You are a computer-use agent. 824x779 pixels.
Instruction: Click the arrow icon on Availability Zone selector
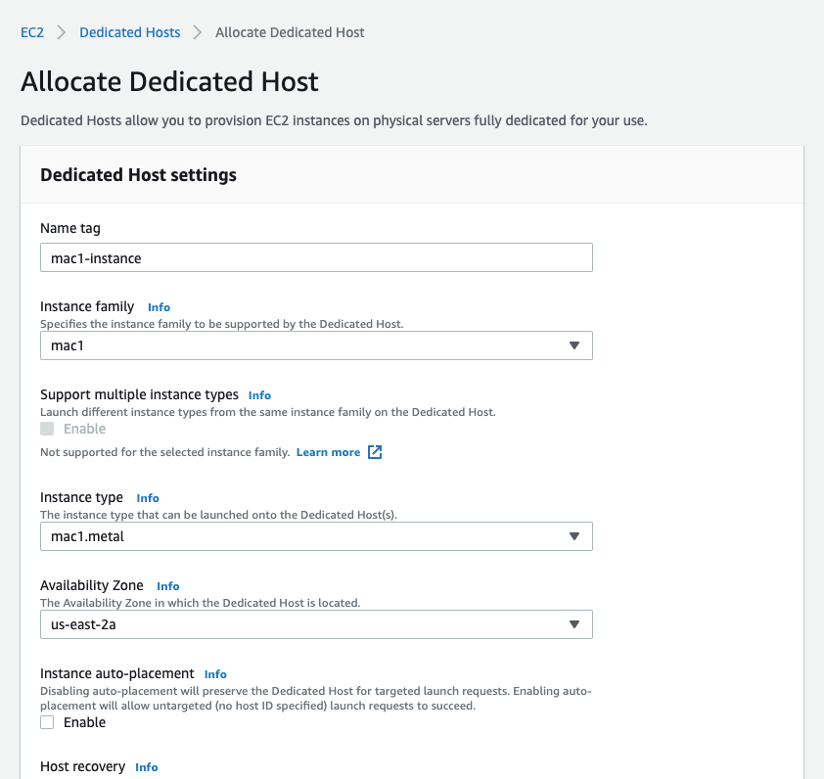pyautogui.click(x=574, y=624)
